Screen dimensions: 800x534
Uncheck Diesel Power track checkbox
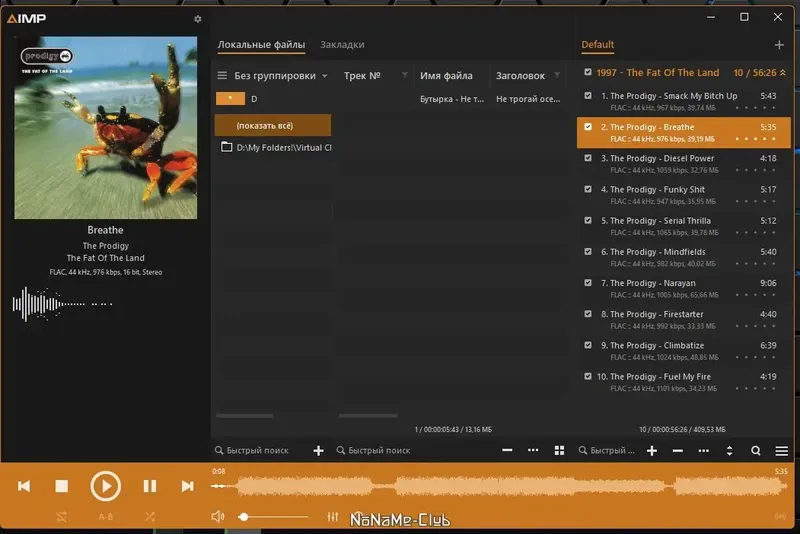588,158
